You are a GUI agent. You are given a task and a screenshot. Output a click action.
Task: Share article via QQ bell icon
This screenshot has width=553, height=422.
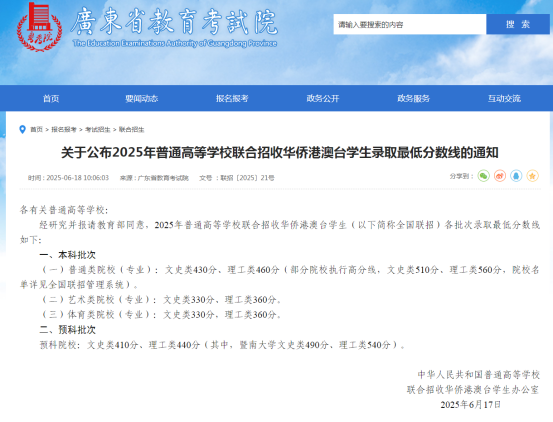[x=516, y=176]
